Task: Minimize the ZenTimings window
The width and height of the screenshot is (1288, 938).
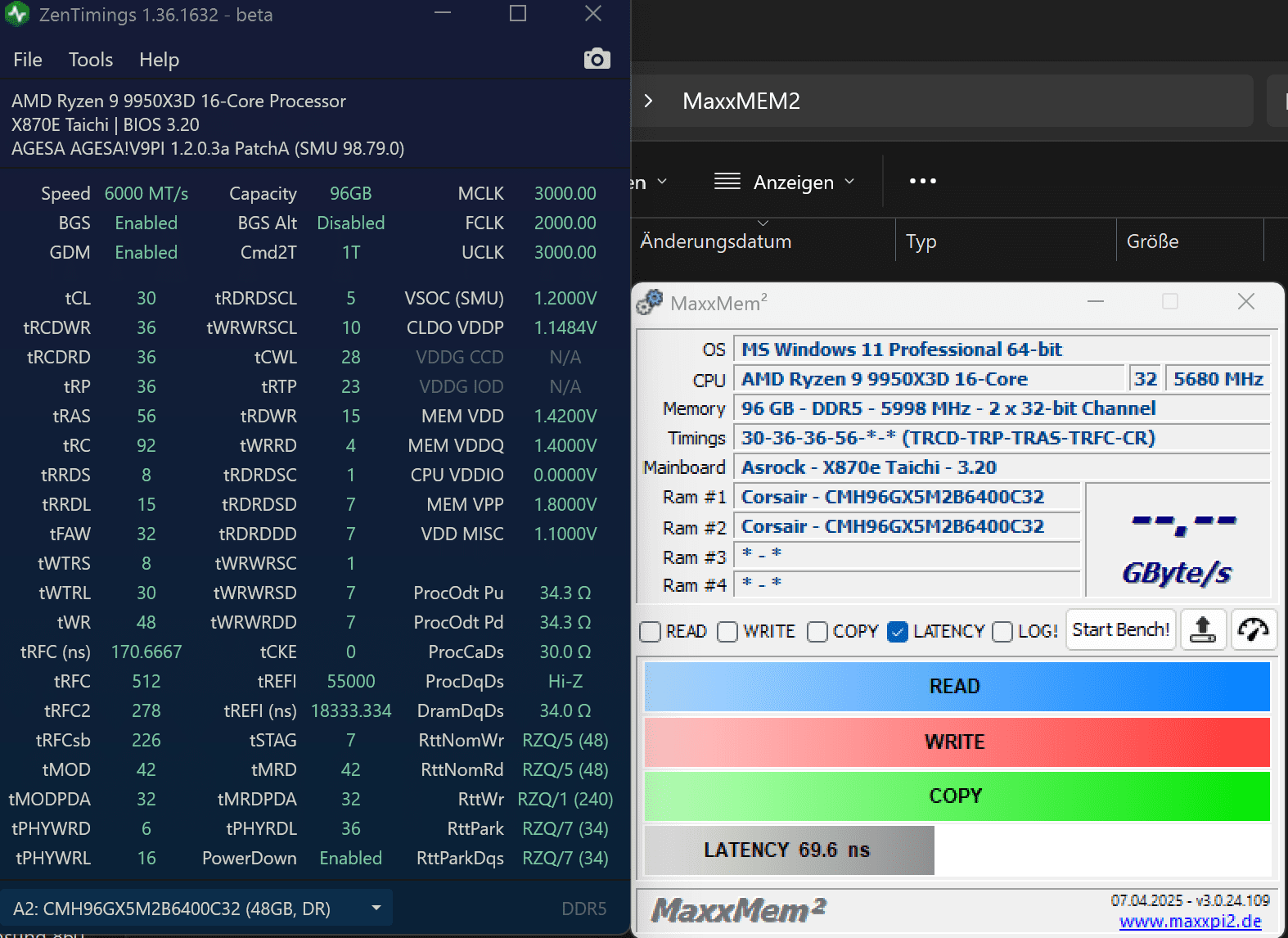Action: coord(443,13)
